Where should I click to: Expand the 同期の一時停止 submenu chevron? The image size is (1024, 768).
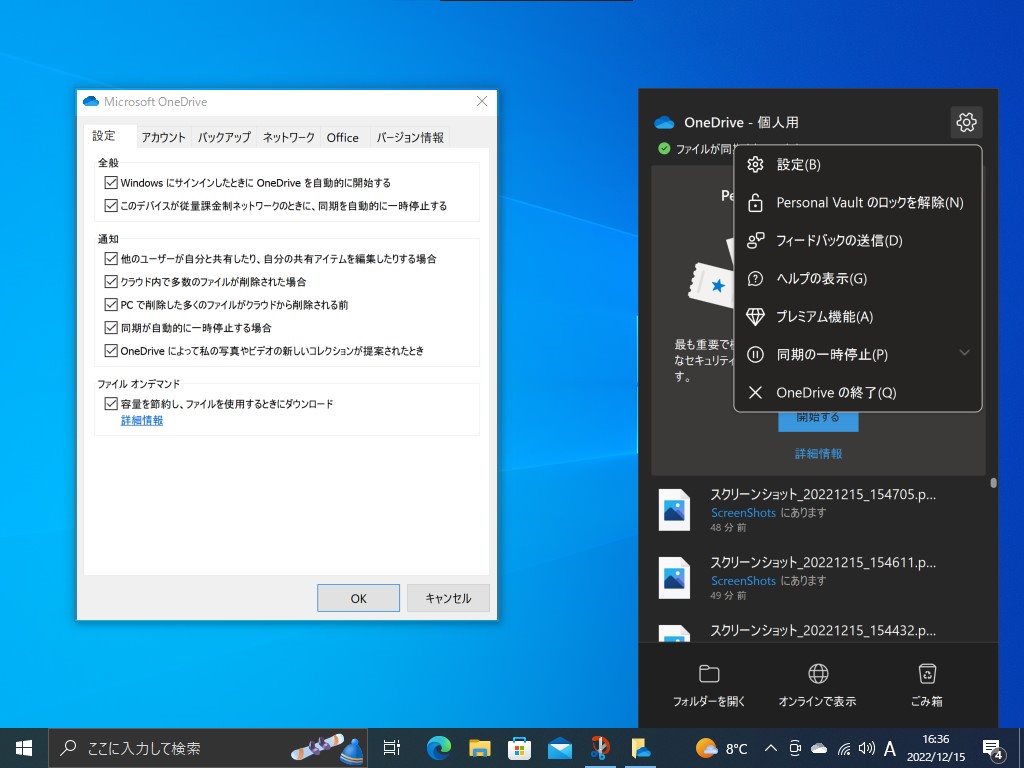click(x=964, y=353)
